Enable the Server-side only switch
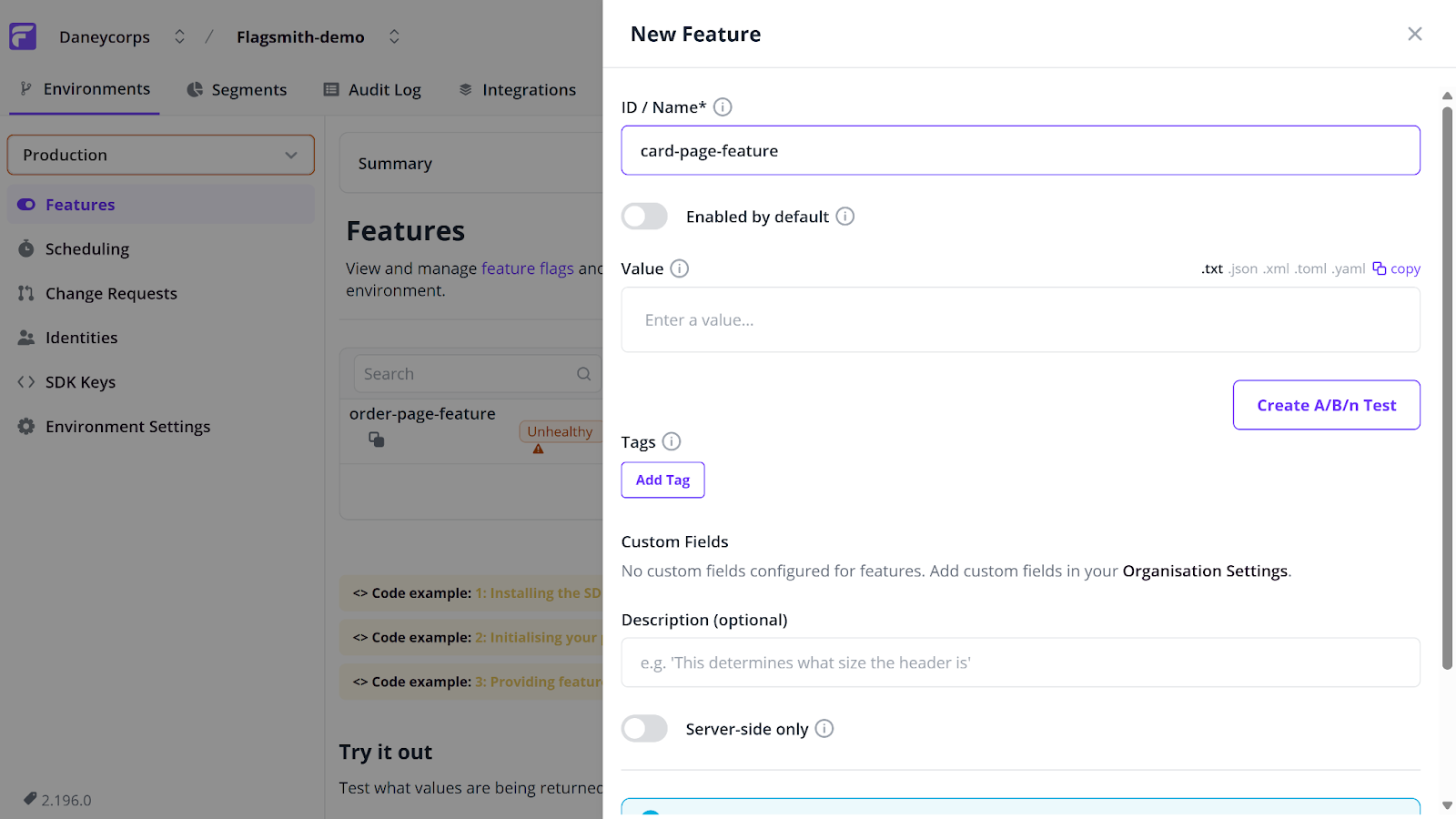 pyautogui.click(x=644, y=729)
